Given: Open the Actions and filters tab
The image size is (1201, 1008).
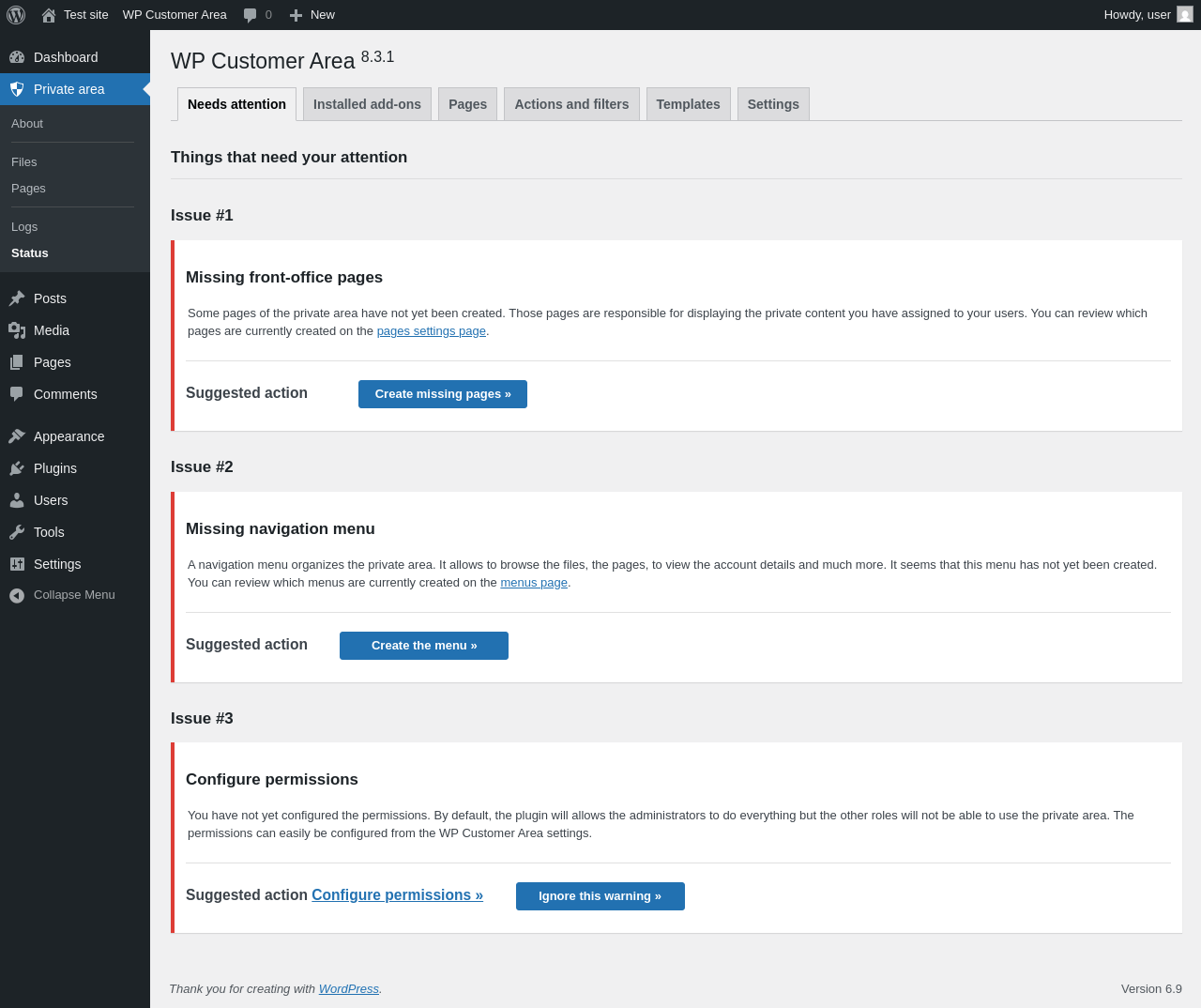Looking at the screenshot, I should [x=571, y=104].
